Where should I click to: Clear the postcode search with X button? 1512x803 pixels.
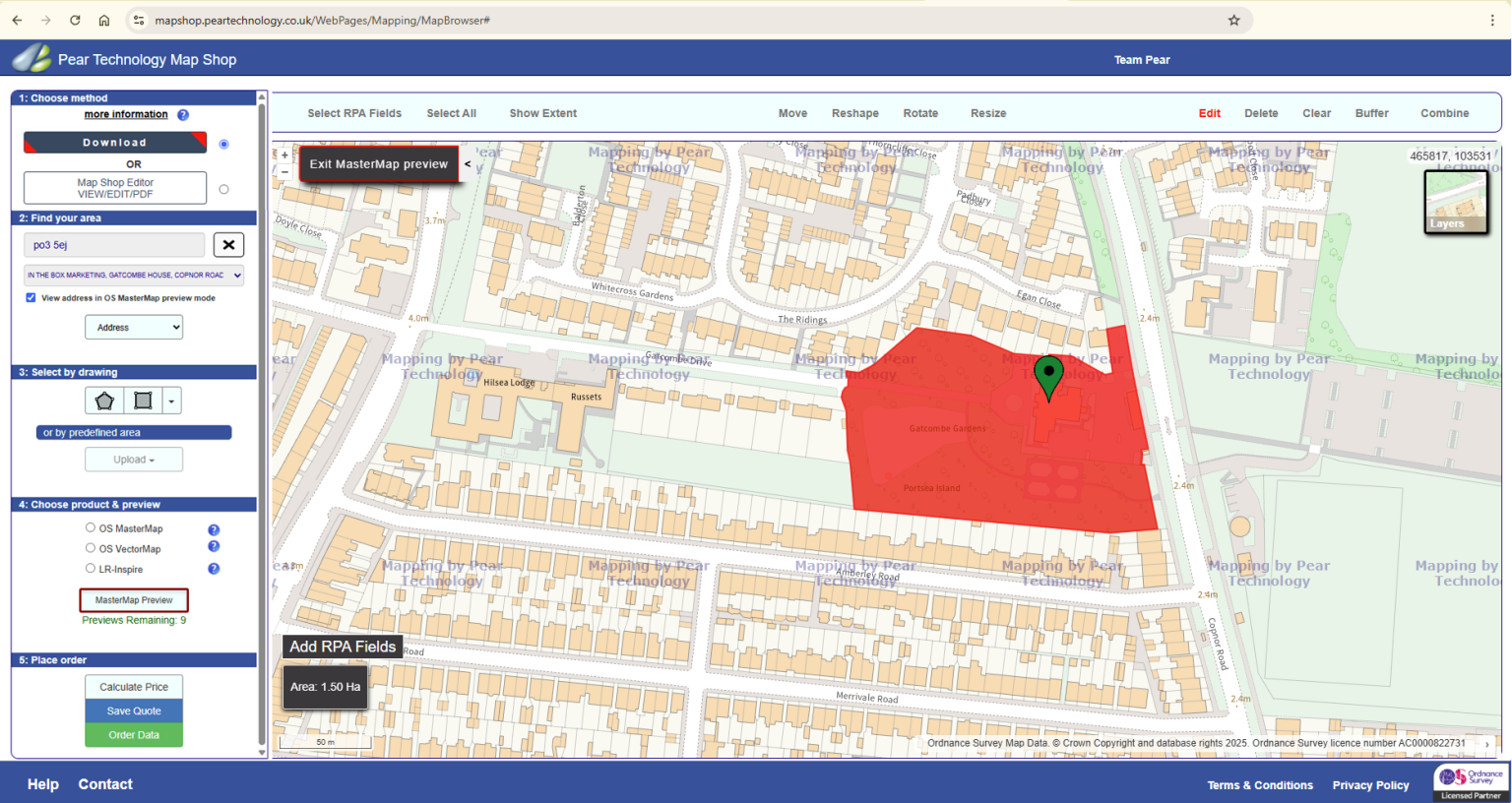(x=228, y=245)
